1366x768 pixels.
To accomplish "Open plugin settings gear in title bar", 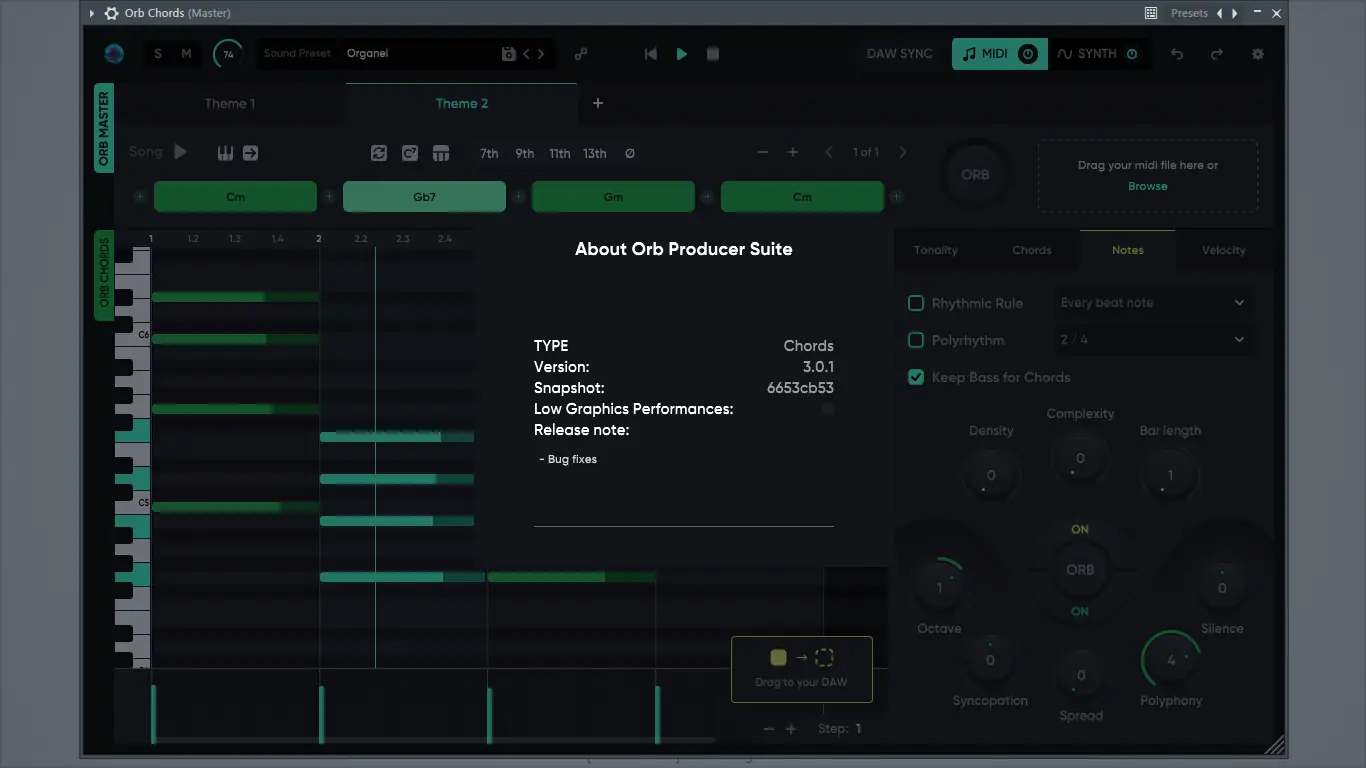I will tap(111, 13).
